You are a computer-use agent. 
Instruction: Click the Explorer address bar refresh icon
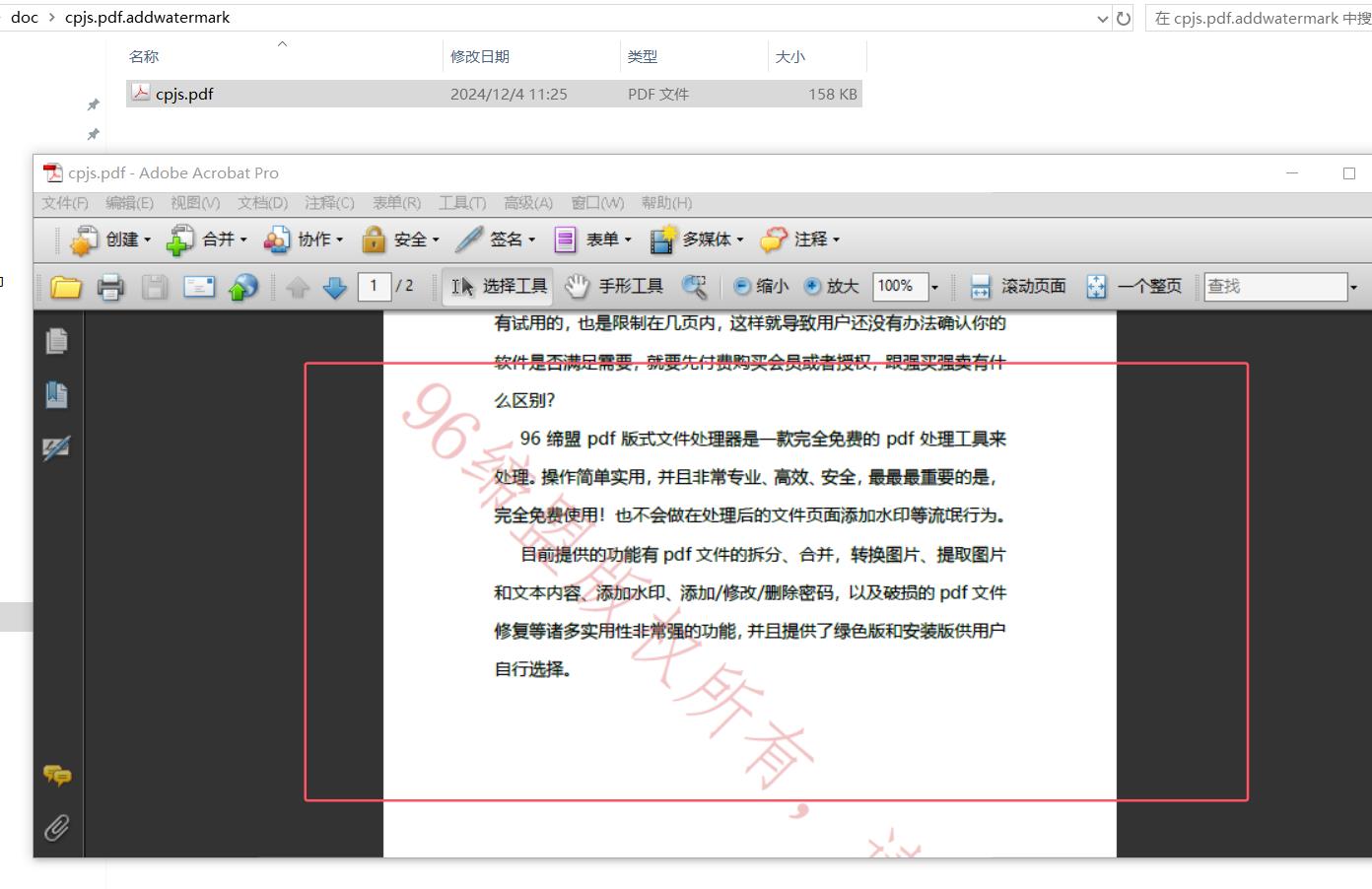pyautogui.click(x=1124, y=18)
